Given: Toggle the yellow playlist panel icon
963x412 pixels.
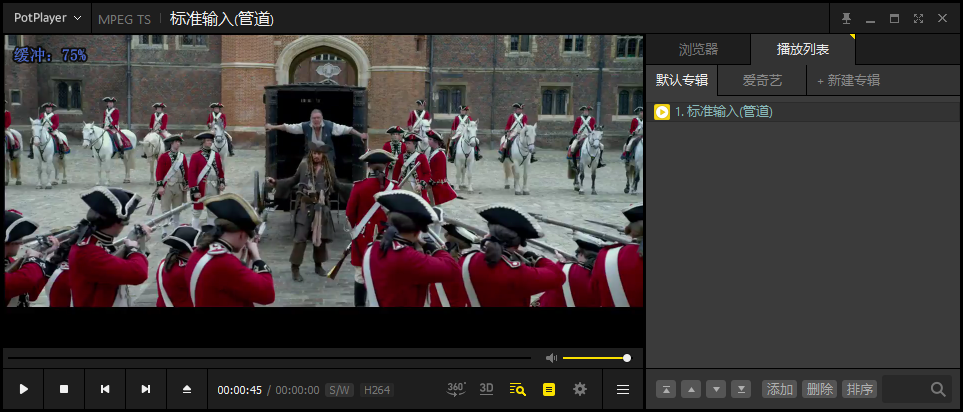Looking at the screenshot, I should click(549, 389).
